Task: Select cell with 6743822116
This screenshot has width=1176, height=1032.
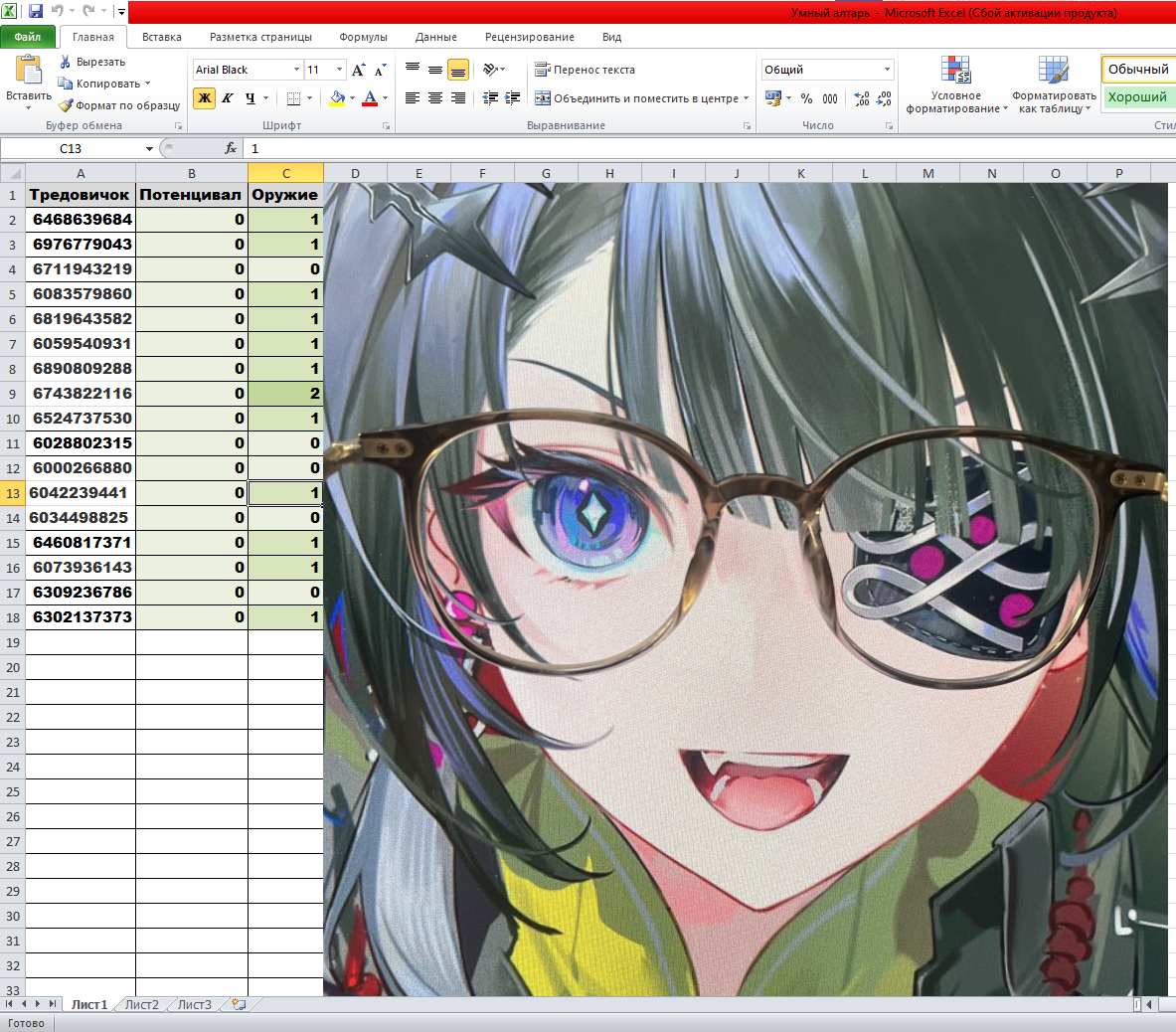Action: [x=81, y=394]
